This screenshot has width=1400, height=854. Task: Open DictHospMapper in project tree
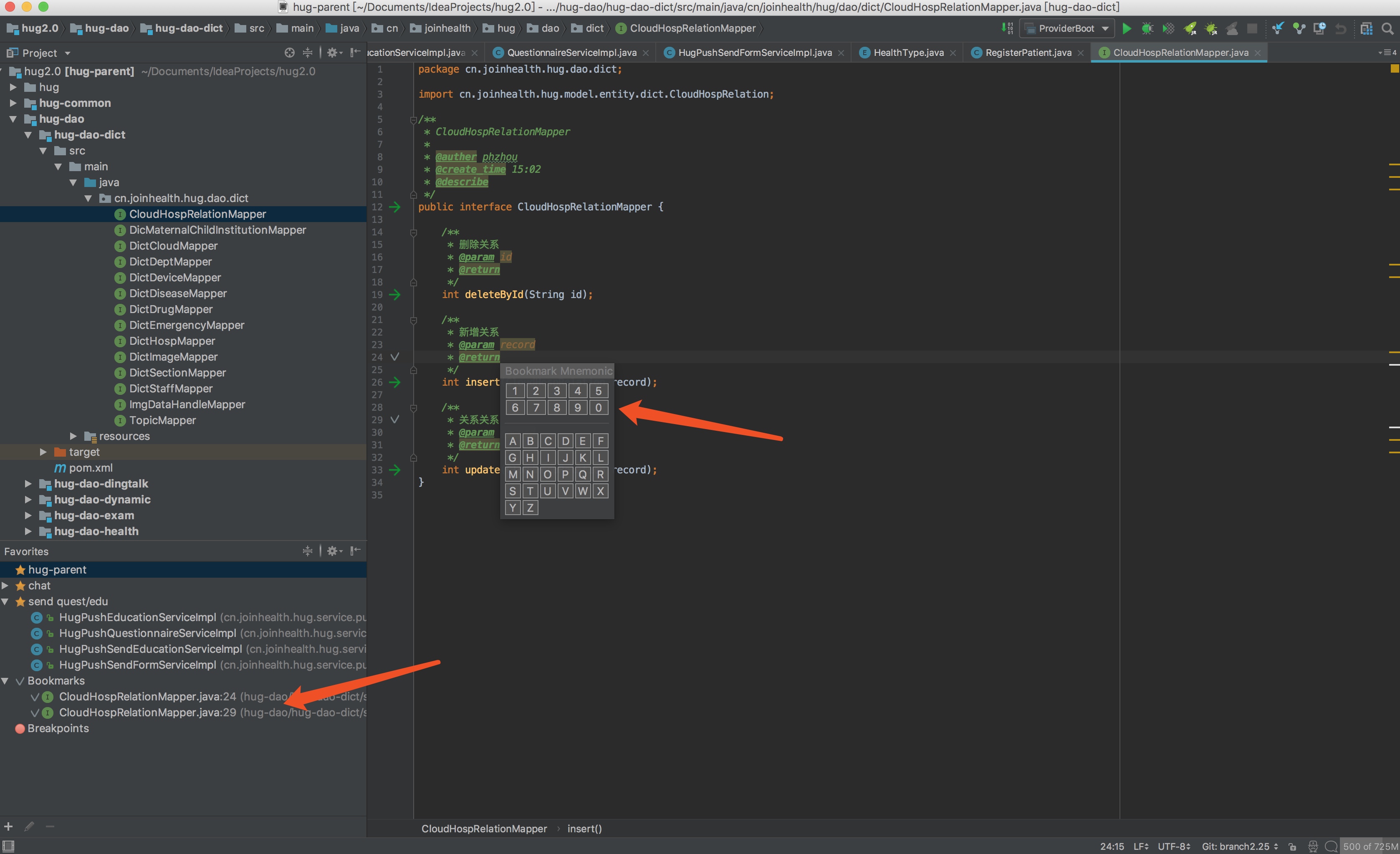(172, 341)
